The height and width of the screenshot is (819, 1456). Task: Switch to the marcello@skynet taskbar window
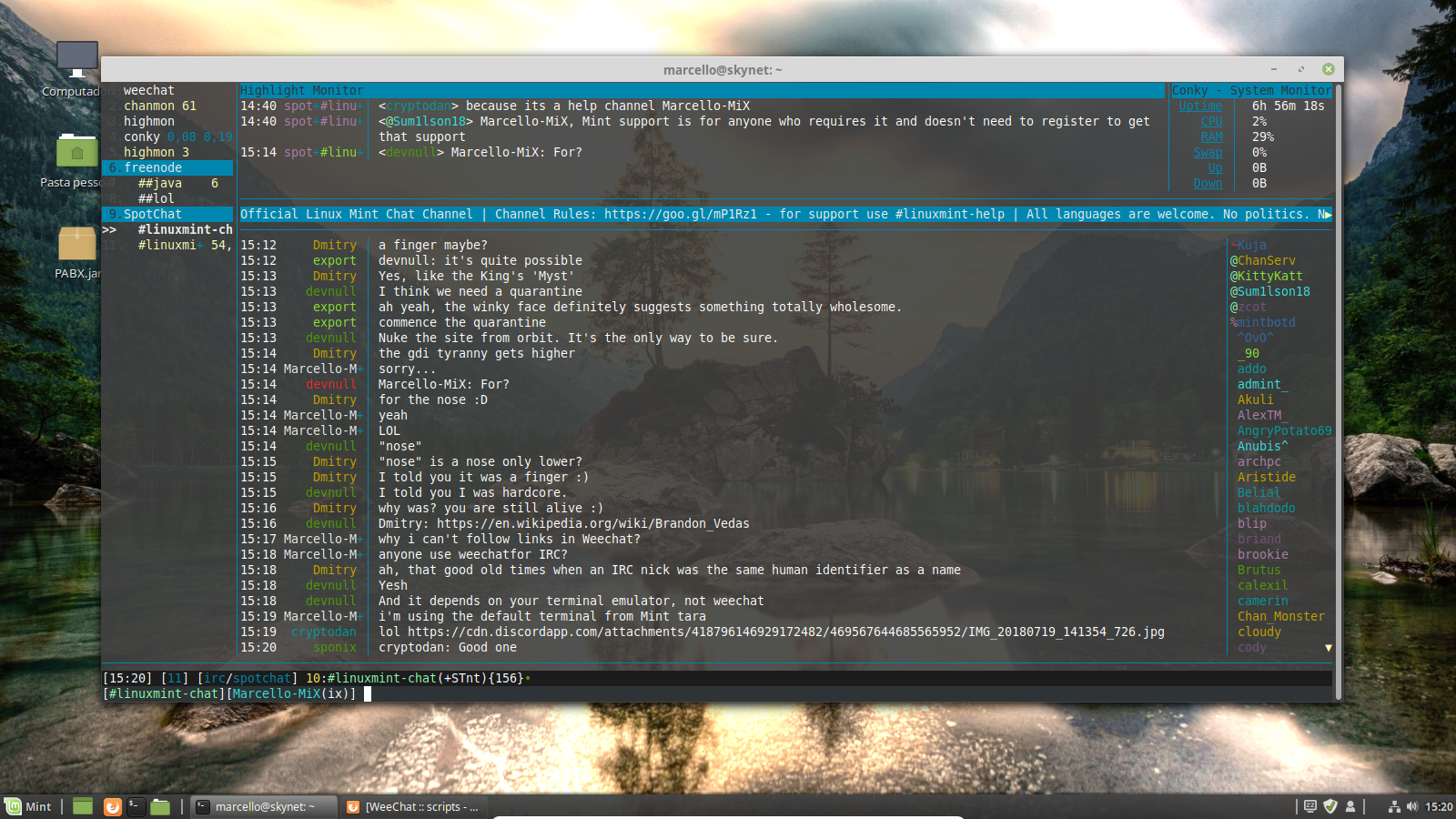(264, 806)
